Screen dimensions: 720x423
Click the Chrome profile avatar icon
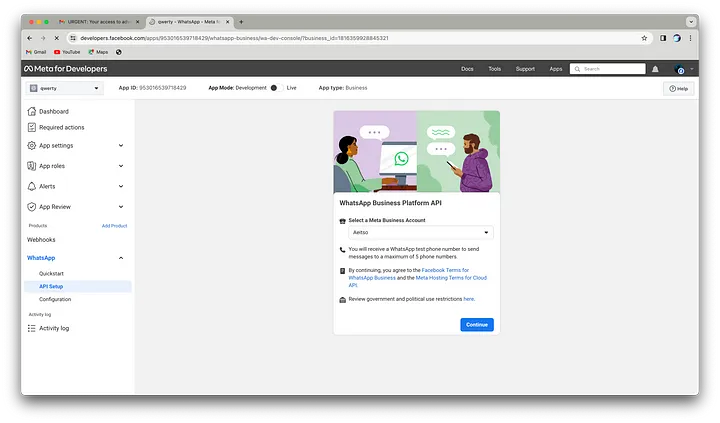click(x=677, y=38)
